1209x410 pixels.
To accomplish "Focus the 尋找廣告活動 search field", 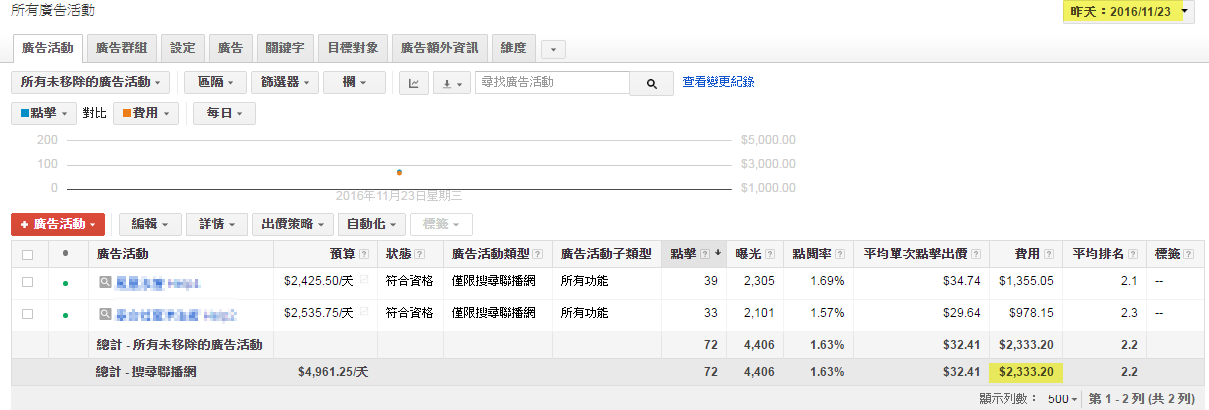I will pyautogui.click(x=552, y=83).
